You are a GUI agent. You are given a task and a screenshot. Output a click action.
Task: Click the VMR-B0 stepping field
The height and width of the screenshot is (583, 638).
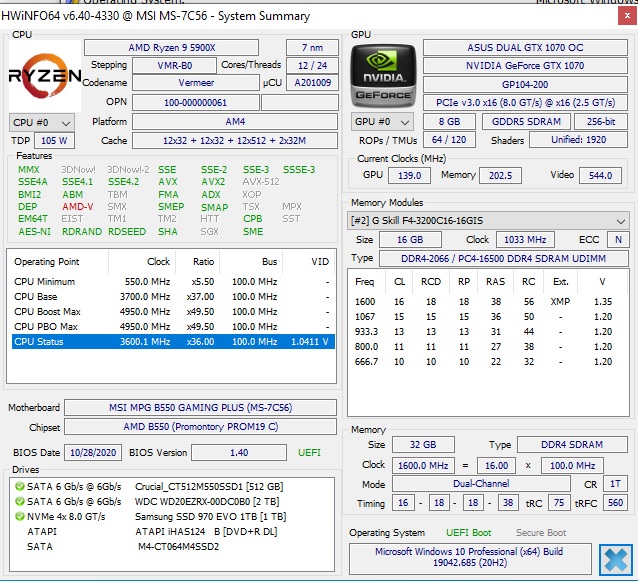click(x=174, y=66)
